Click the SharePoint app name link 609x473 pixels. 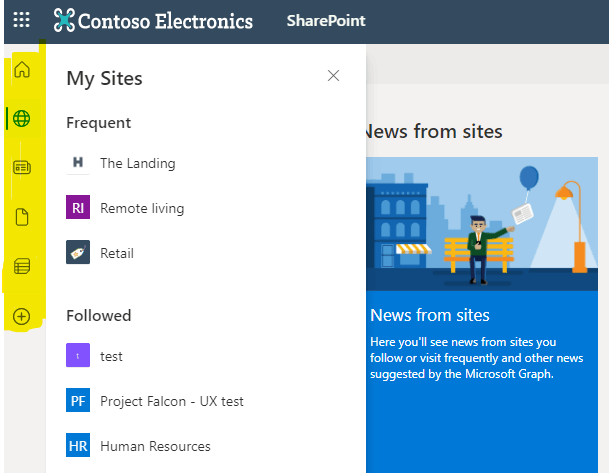click(326, 21)
